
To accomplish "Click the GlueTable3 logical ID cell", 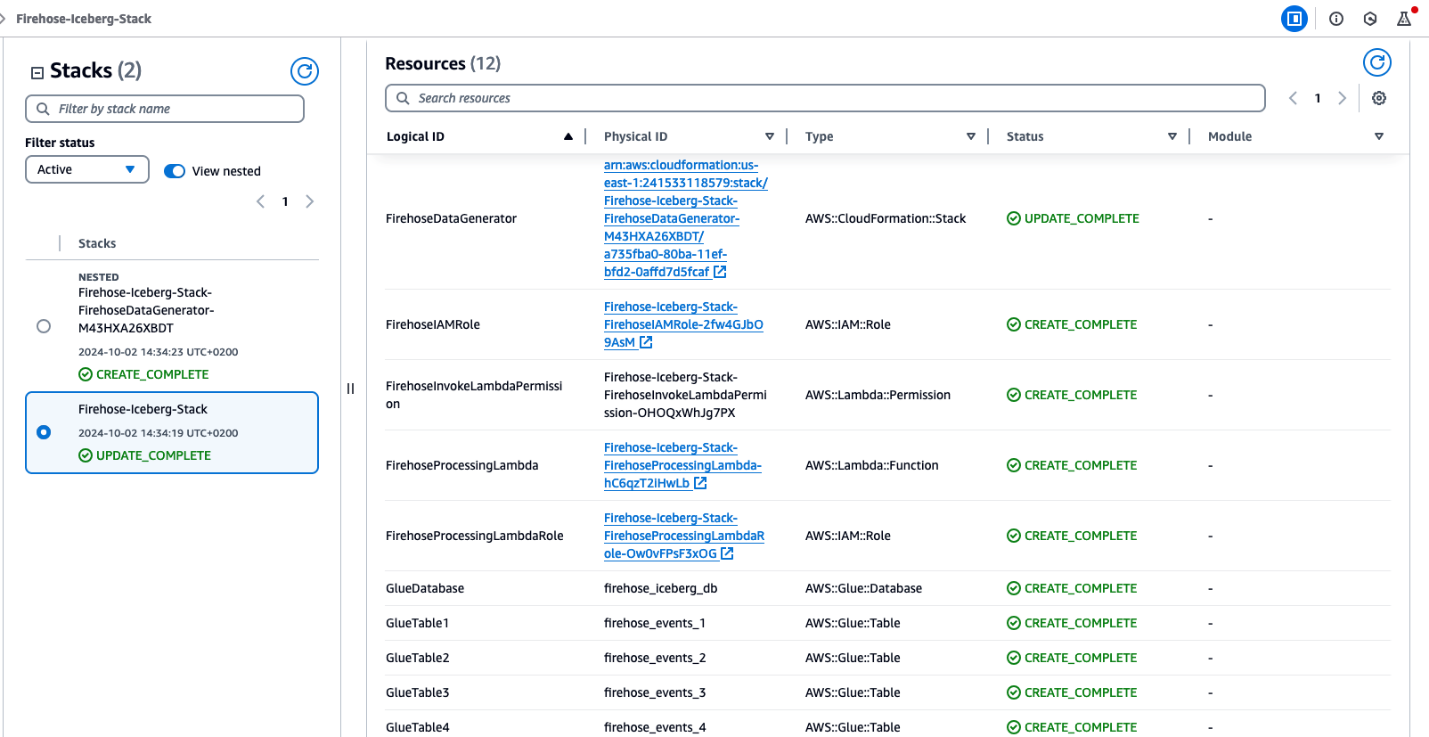I will [418, 692].
